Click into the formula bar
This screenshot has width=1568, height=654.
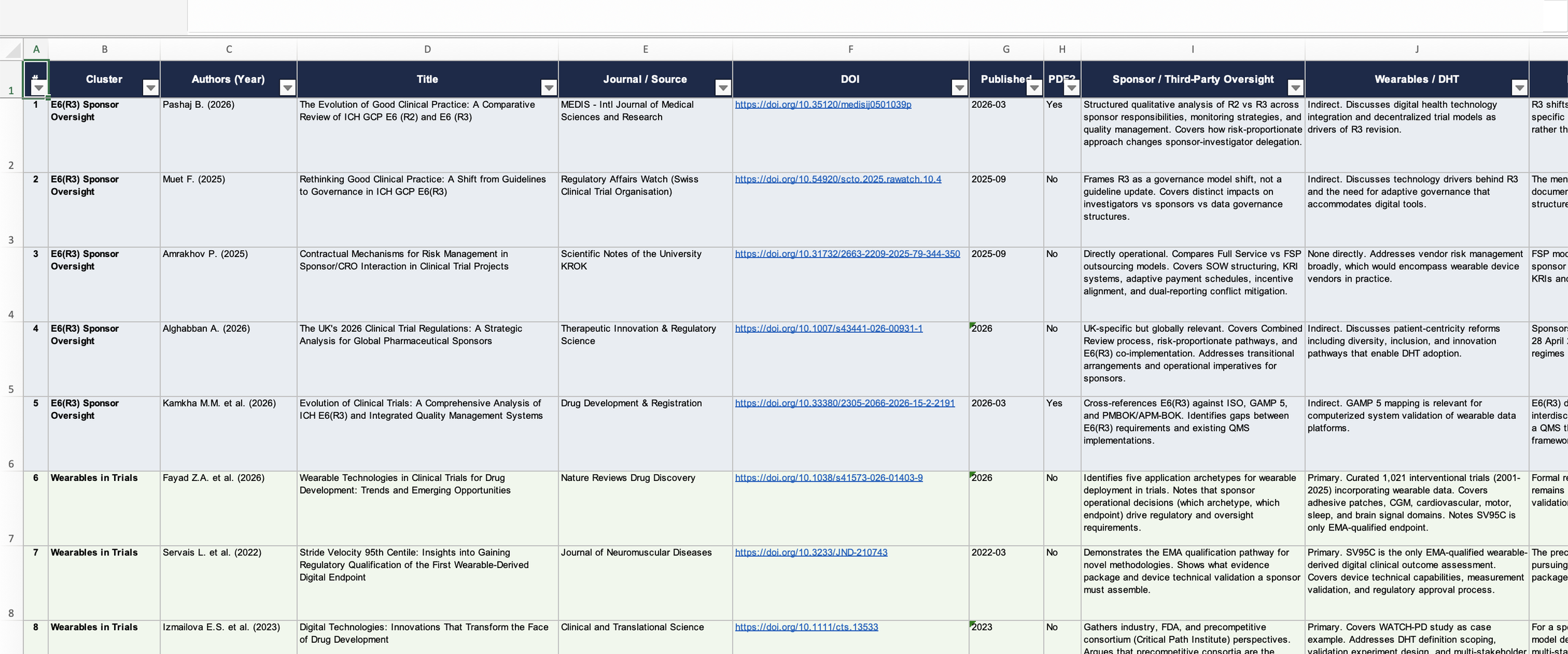[x=877, y=16]
